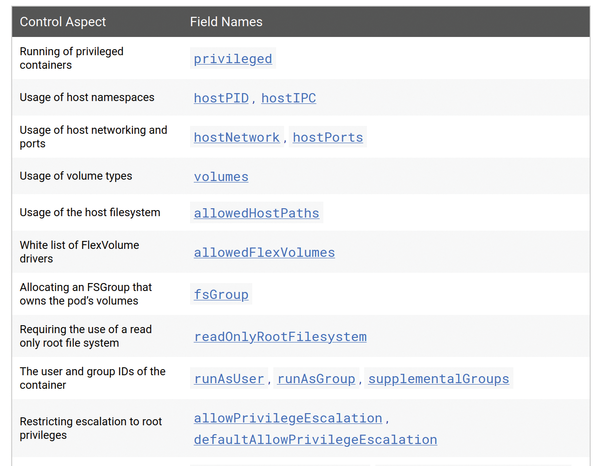This screenshot has height=466, width=600.
Task: Follow the readOnlyRootFilesystem link
Action: click(x=280, y=337)
